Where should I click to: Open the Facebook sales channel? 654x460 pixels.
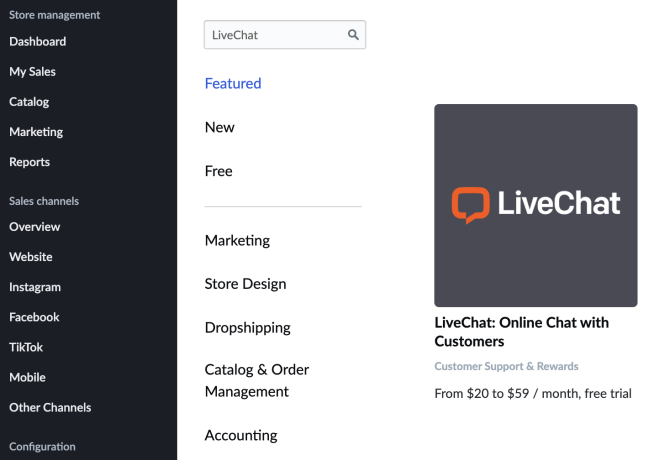pyautogui.click(x=34, y=317)
